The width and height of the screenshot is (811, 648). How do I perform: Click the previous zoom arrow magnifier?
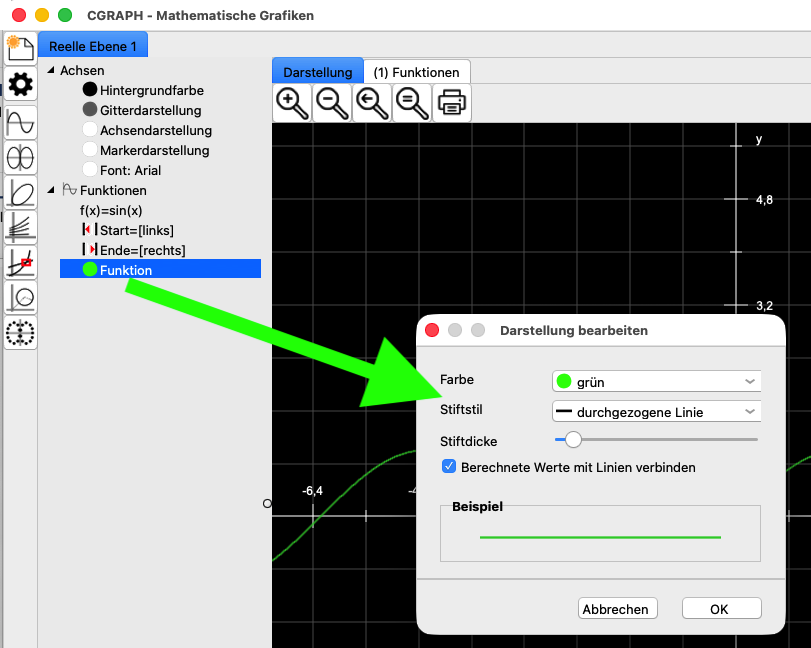pos(372,102)
